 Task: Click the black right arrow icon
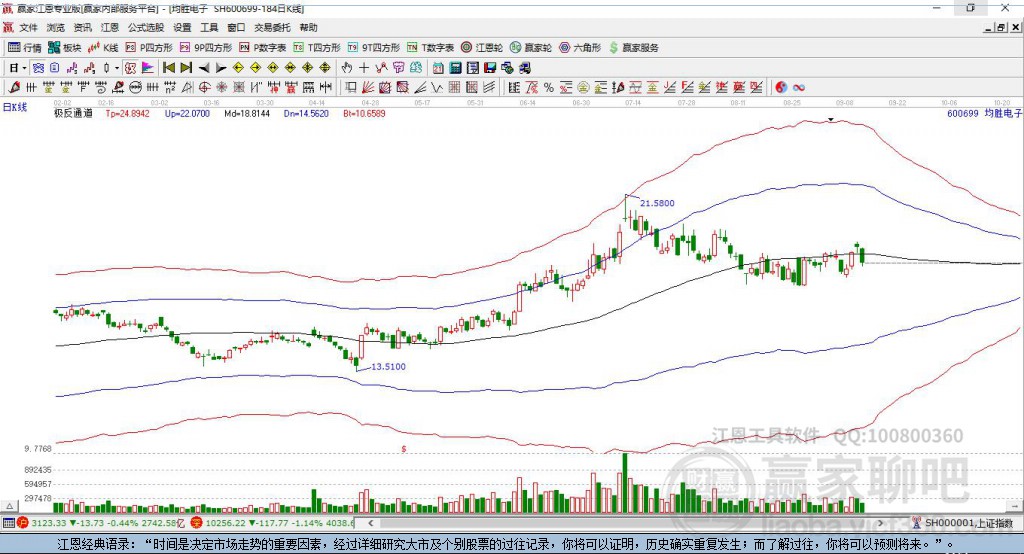[221, 68]
